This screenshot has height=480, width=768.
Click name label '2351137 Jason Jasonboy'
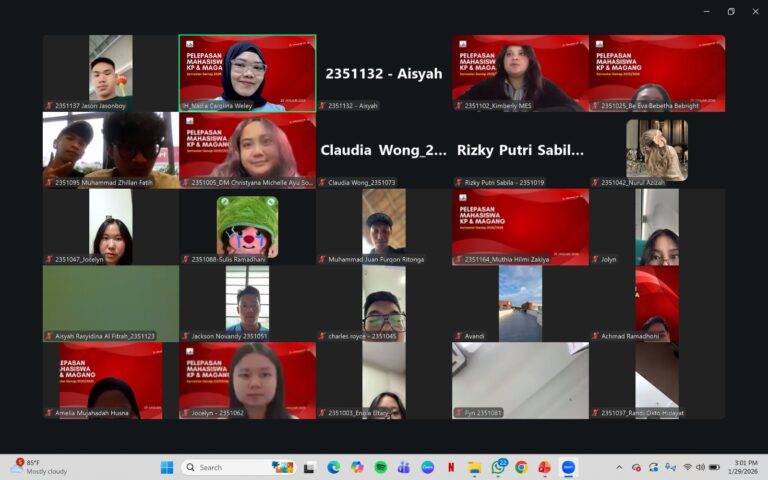[x=90, y=106]
